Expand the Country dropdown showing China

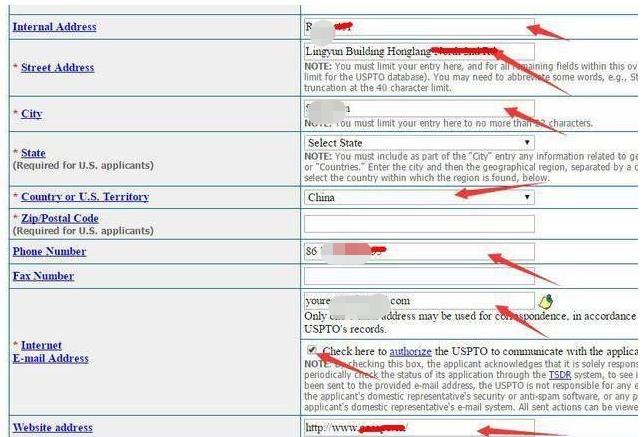[419, 197]
